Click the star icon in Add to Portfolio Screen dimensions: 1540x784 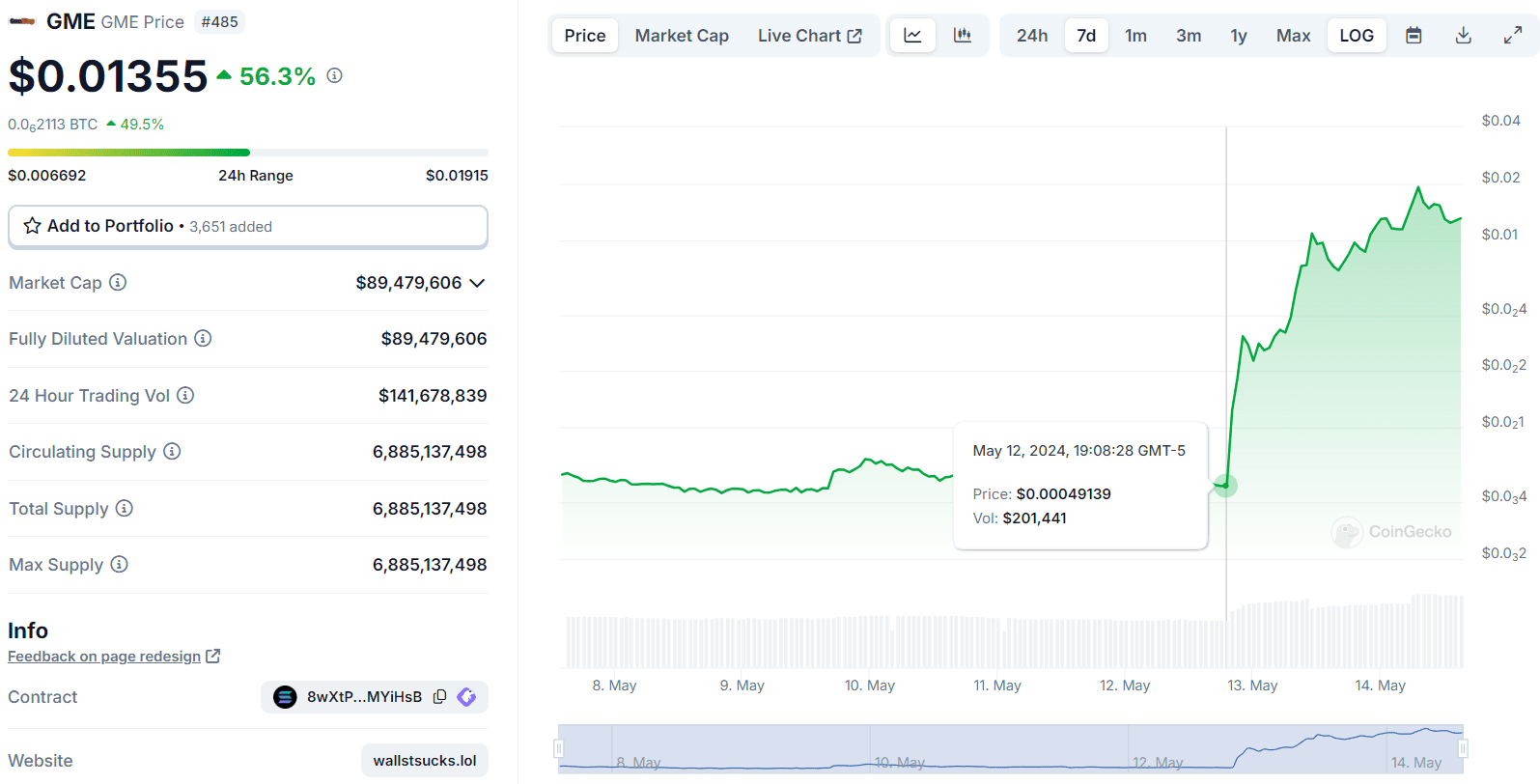(x=32, y=225)
